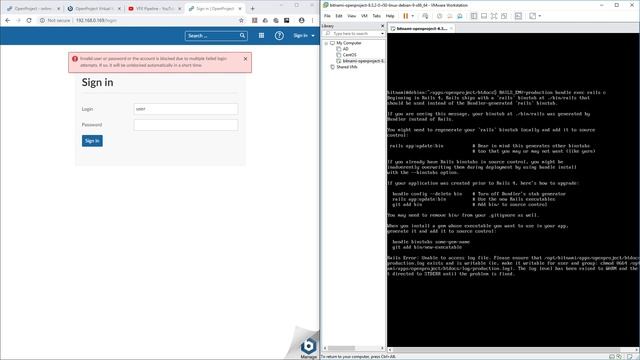Click the Not secure site info icon

pos(42,20)
